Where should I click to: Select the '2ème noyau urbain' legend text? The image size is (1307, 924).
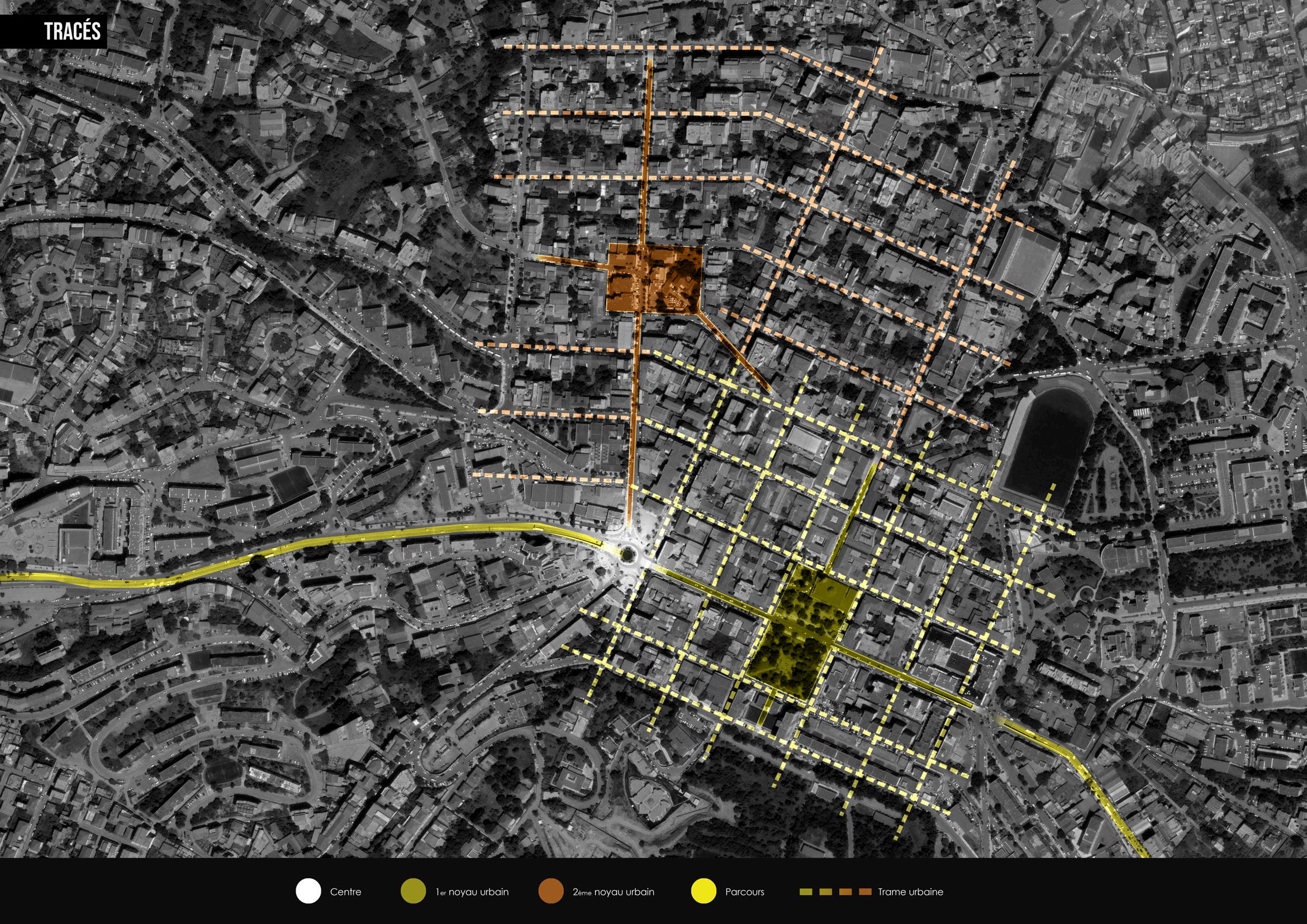coord(614,892)
